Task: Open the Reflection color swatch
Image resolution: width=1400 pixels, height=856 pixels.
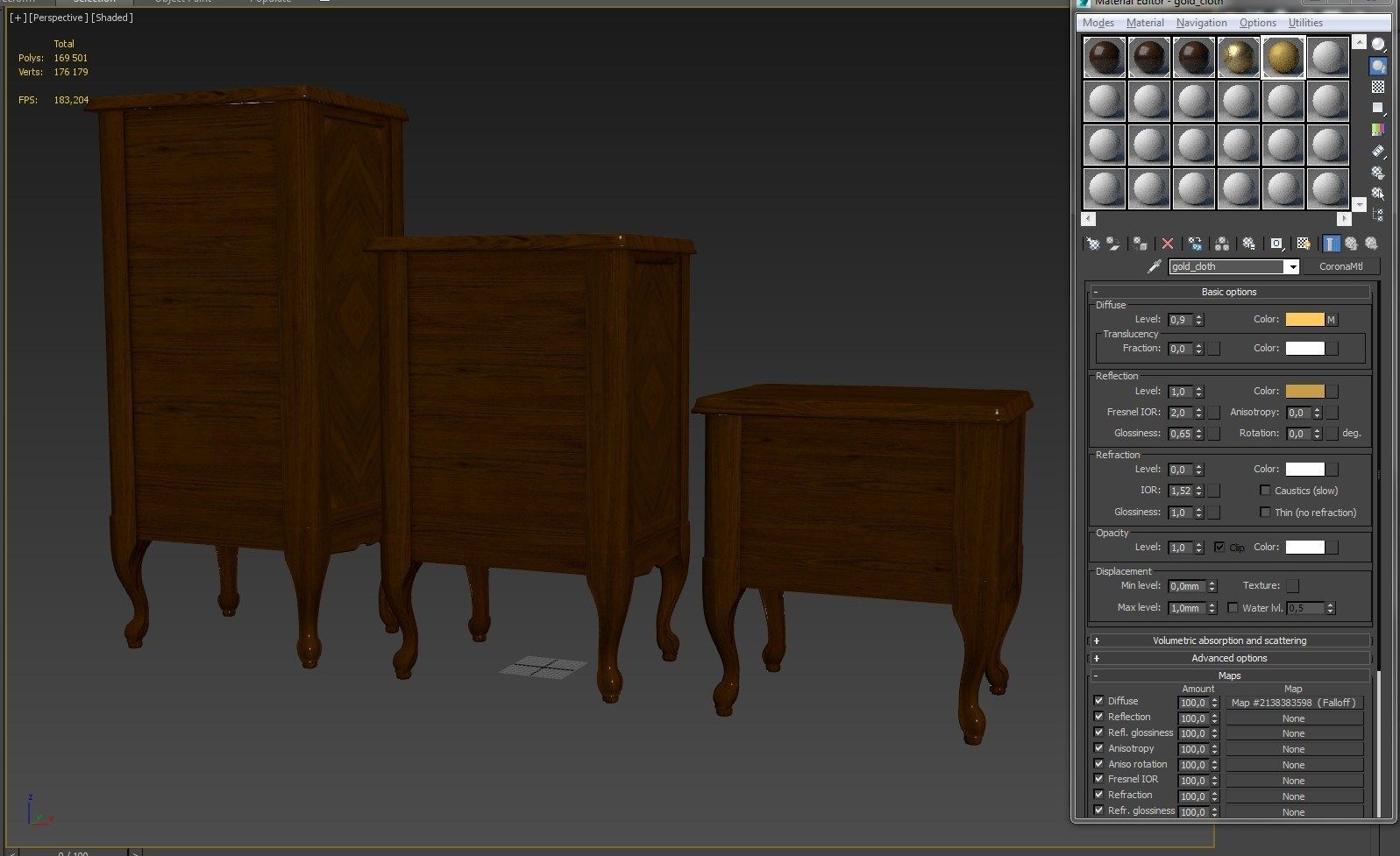Action: click(x=1304, y=392)
